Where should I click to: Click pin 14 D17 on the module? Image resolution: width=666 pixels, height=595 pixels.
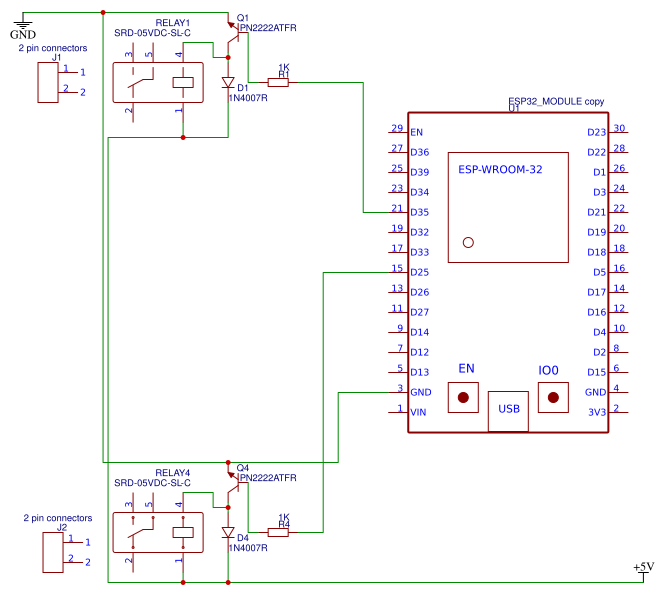(x=618, y=292)
